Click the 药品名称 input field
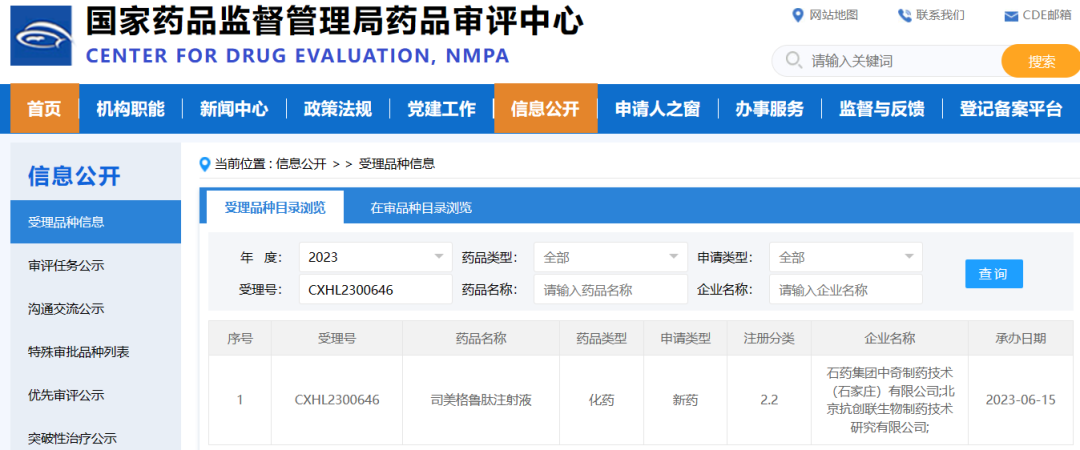1080x450 pixels. tap(610, 289)
